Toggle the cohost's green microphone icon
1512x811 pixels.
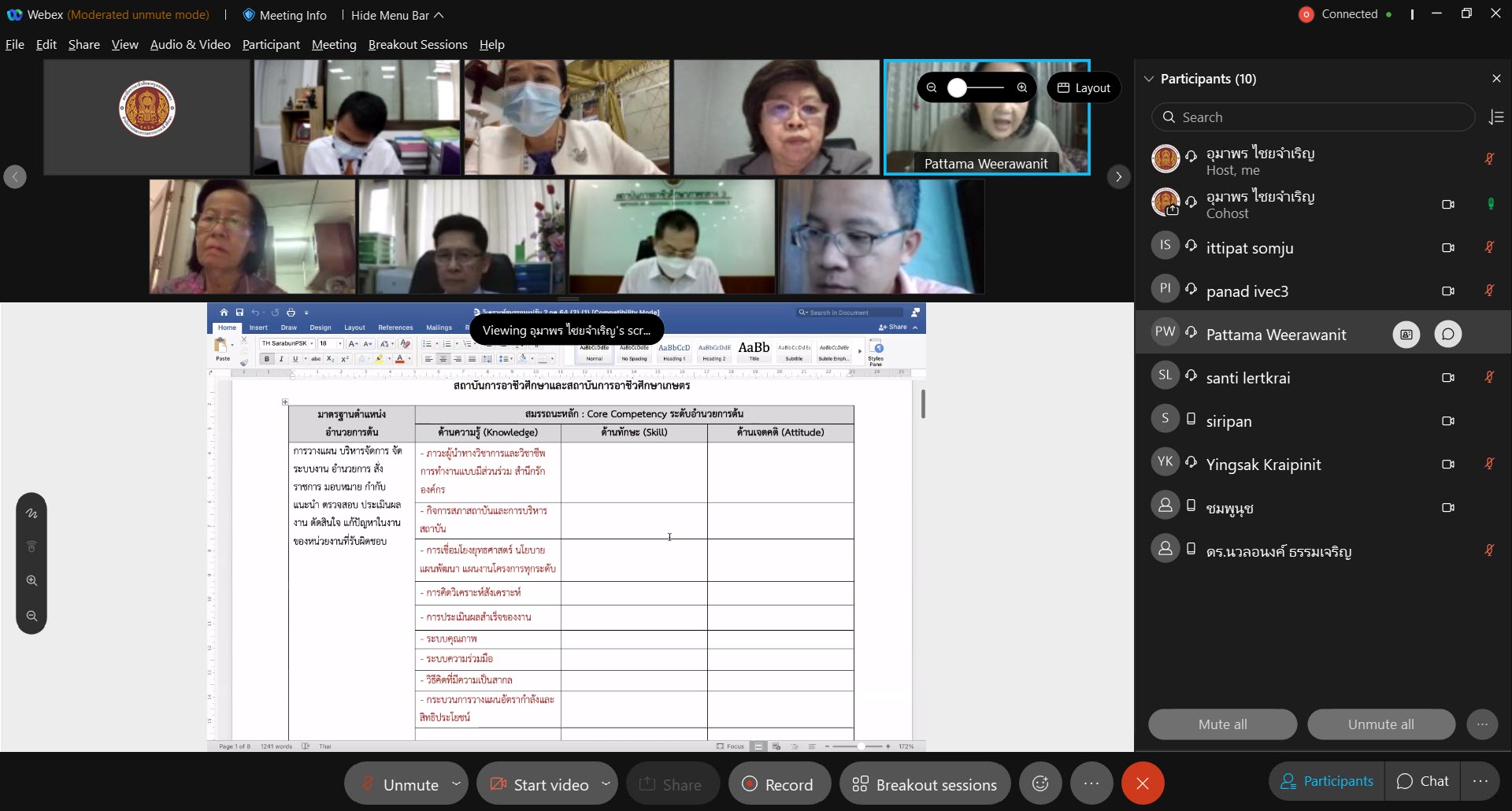pos(1490,204)
